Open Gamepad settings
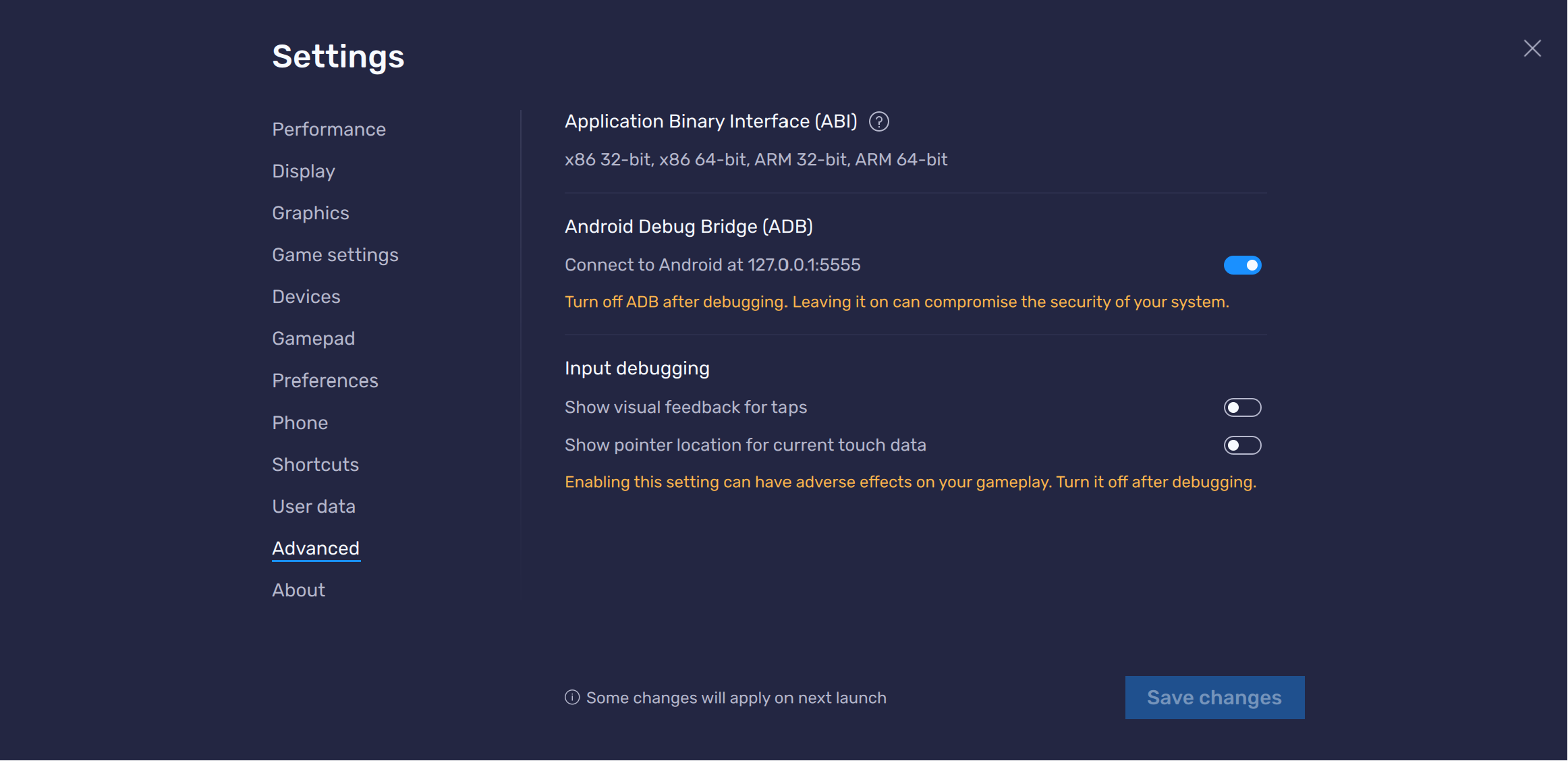 coord(313,339)
